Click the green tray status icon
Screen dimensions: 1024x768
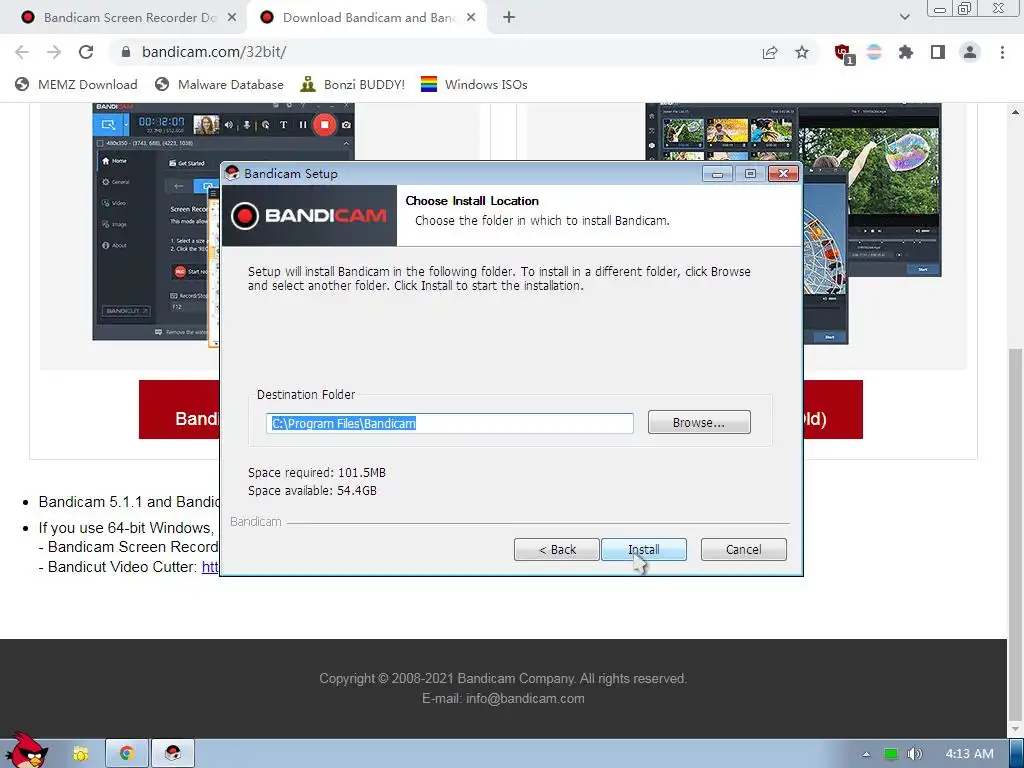tap(890, 754)
